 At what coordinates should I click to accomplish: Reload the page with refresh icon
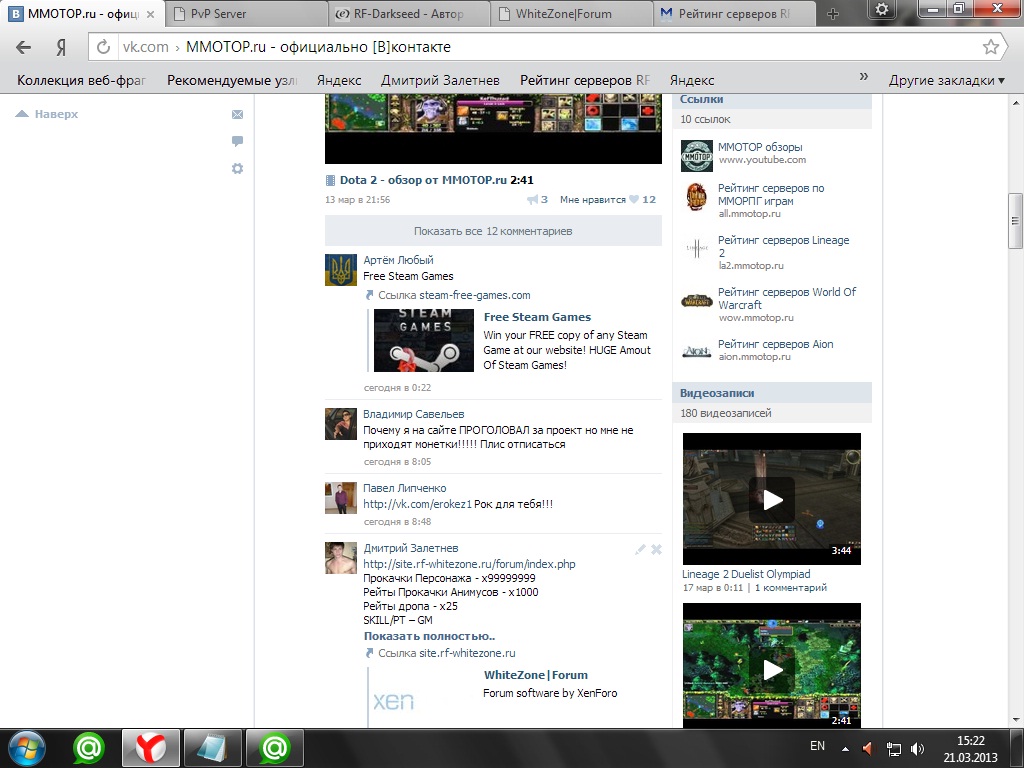tap(103, 47)
